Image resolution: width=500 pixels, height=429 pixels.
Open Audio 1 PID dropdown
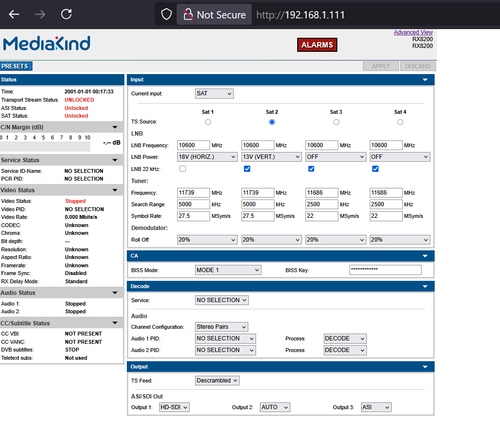coord(225,339)
